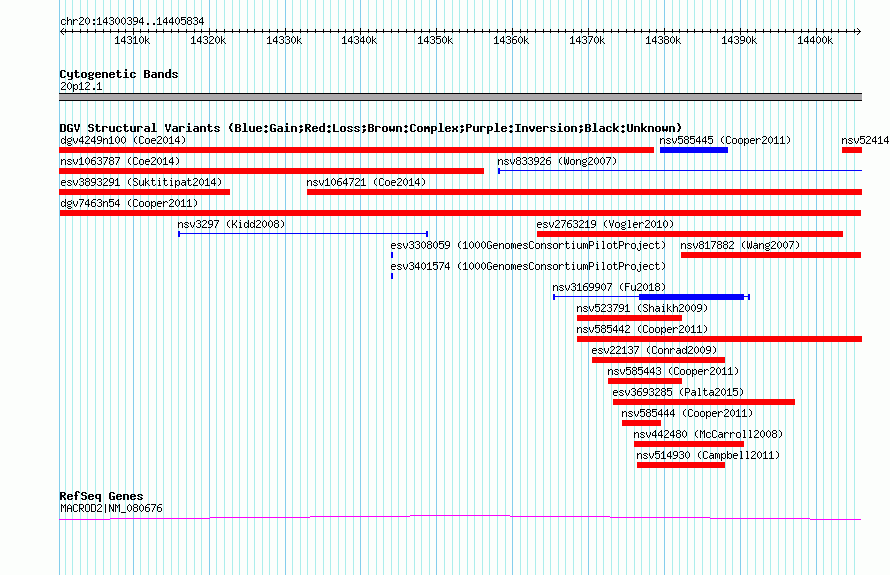The image size is (890, 575).
Task: Click the 14360k ruler tick label
Action: [x=511, y=40]
